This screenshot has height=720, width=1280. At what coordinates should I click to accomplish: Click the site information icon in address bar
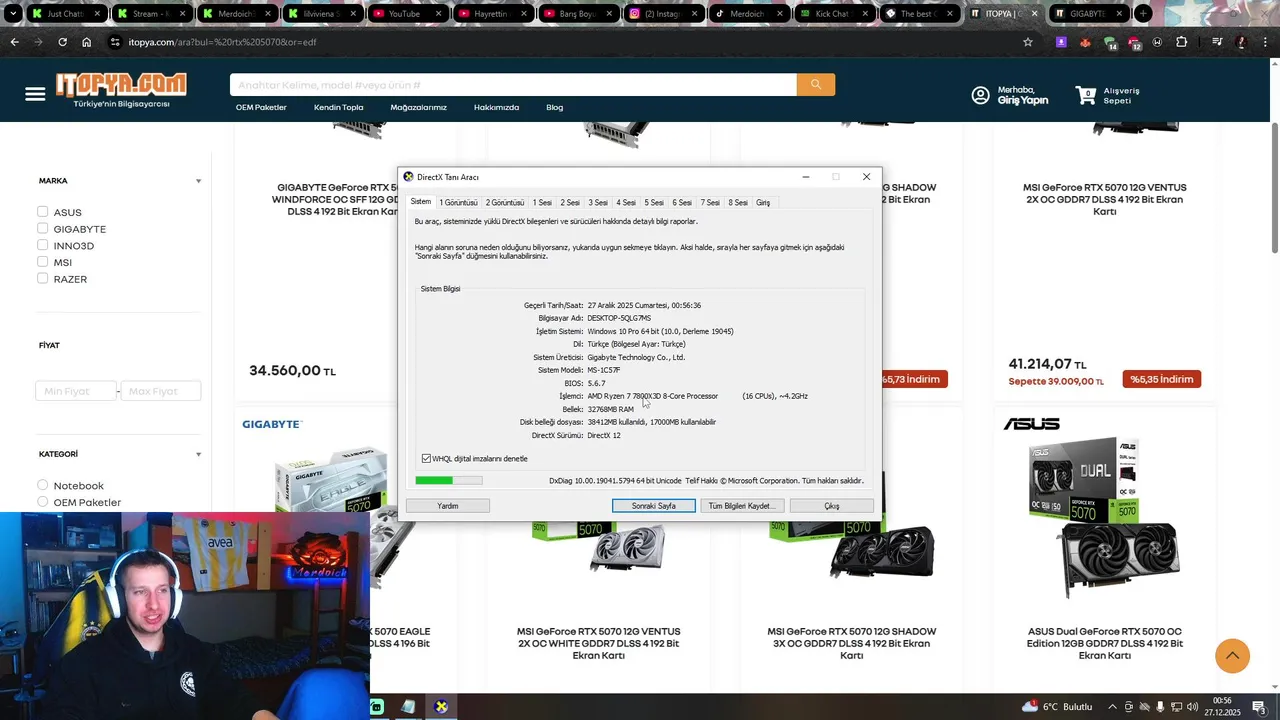[x=115, y=42]
